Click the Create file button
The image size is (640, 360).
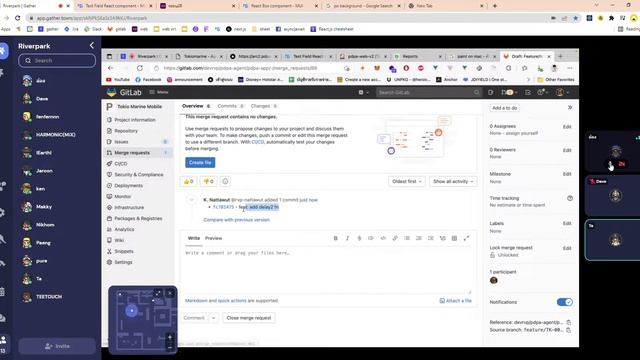pos(200,162)
